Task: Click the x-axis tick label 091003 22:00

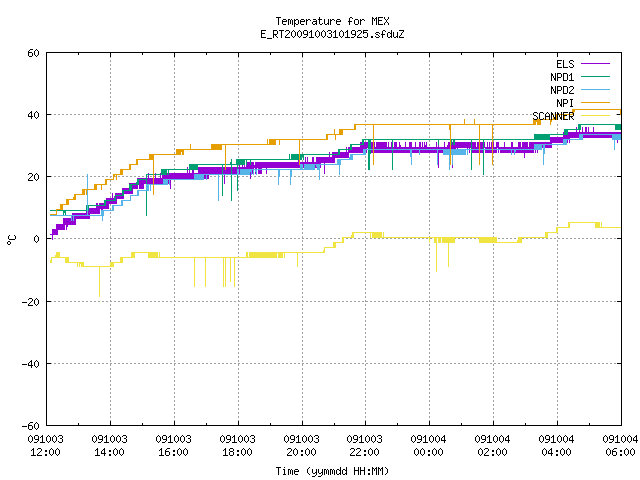Action: coord(364,446)
